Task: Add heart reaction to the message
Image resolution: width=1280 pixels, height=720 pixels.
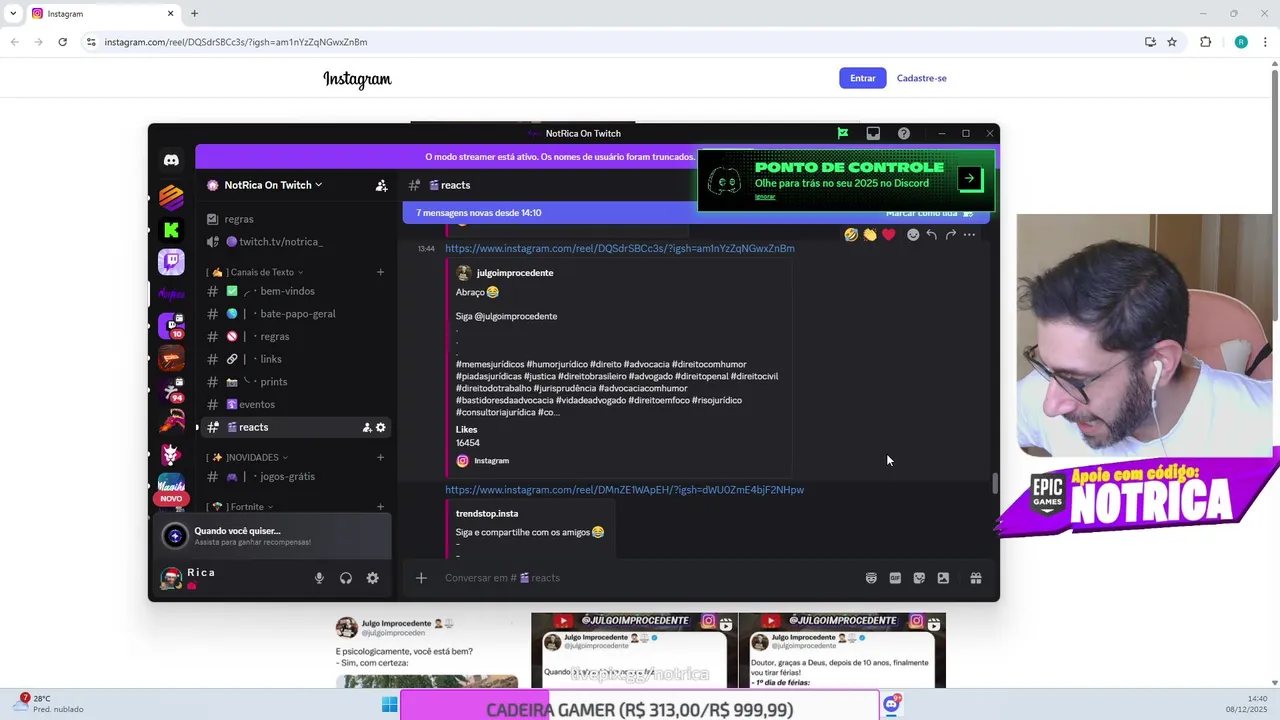Action: 888,235
